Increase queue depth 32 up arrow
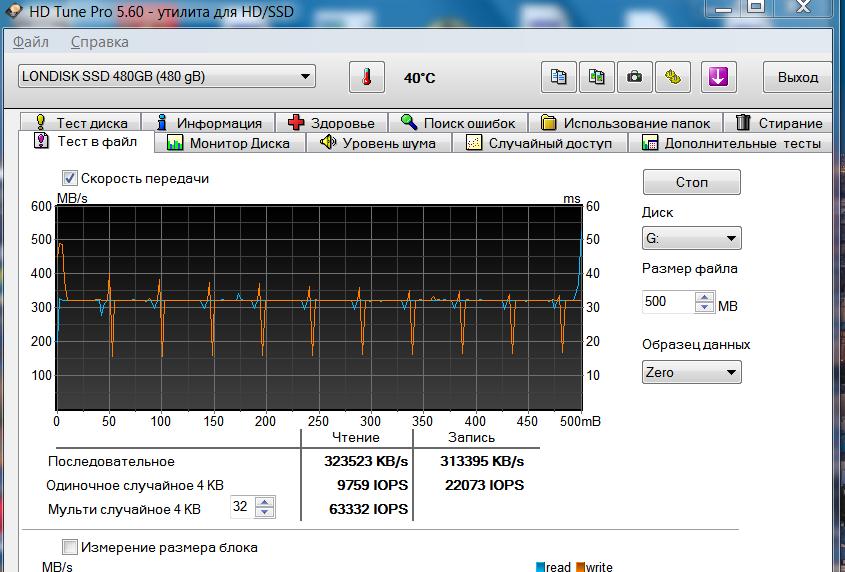The width and height of the screenshot is (845, 572). tap(264, 502)
